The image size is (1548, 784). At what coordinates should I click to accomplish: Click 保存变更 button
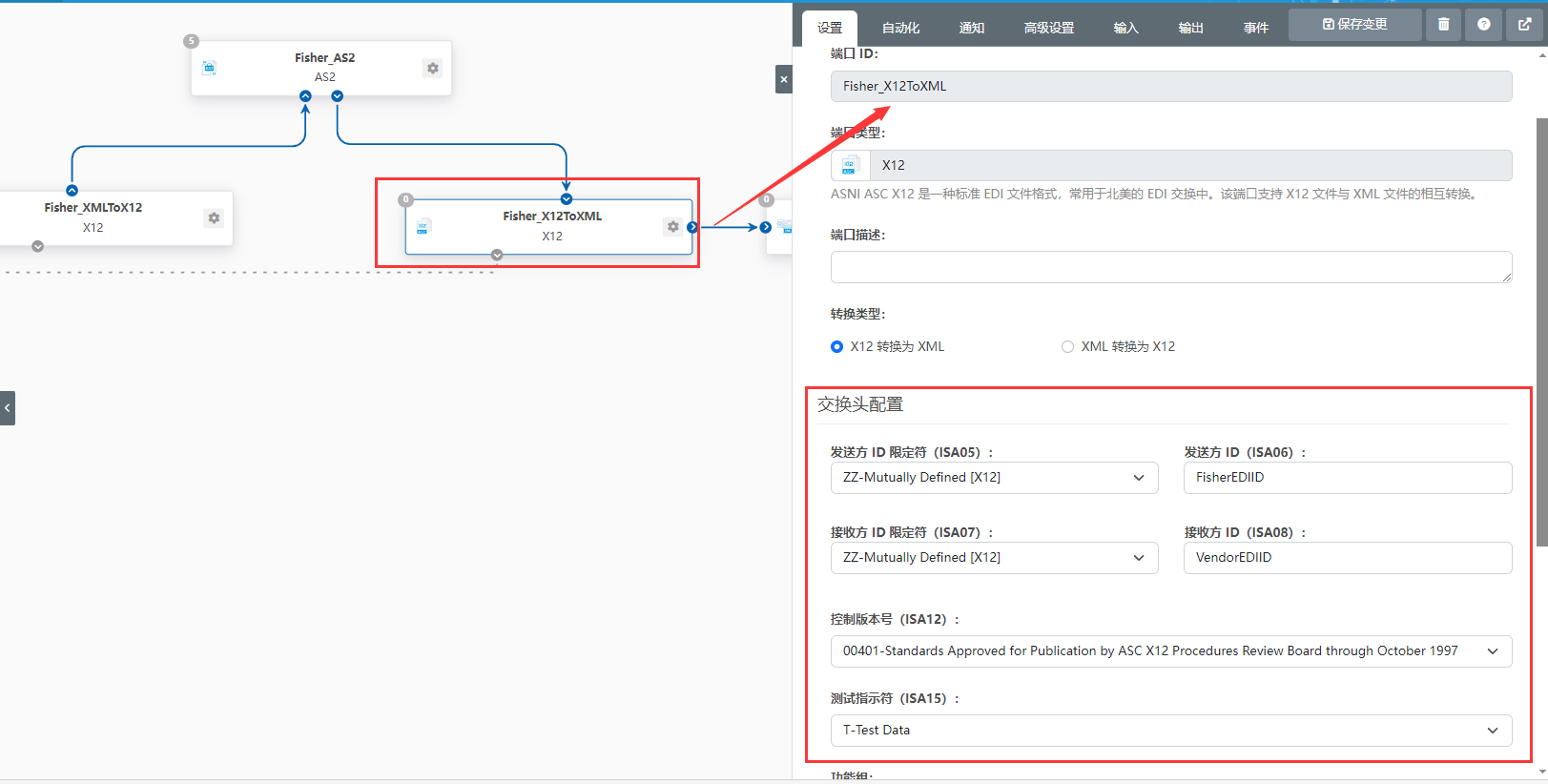pyautogui.click(x=1354, y=25)
